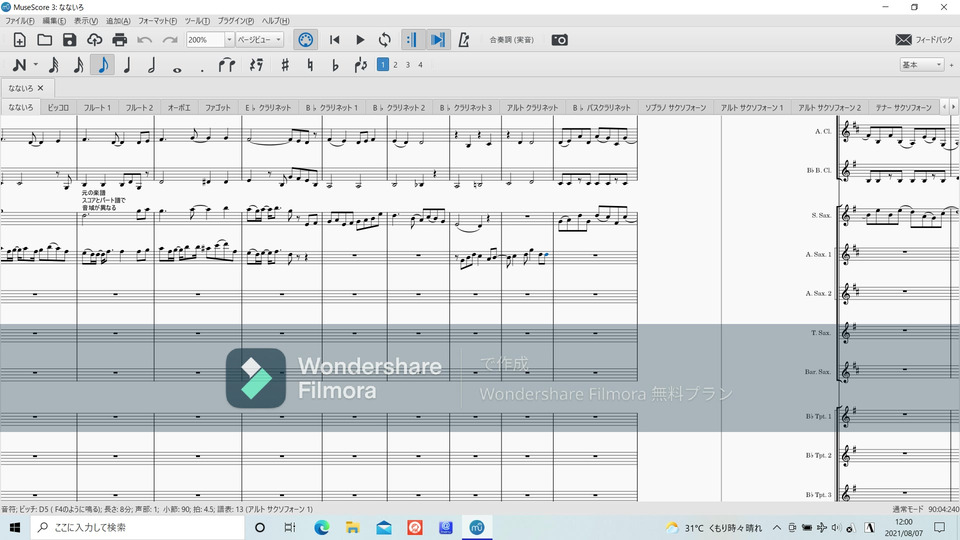Switch to ファゴット part tab

point(217,107)
